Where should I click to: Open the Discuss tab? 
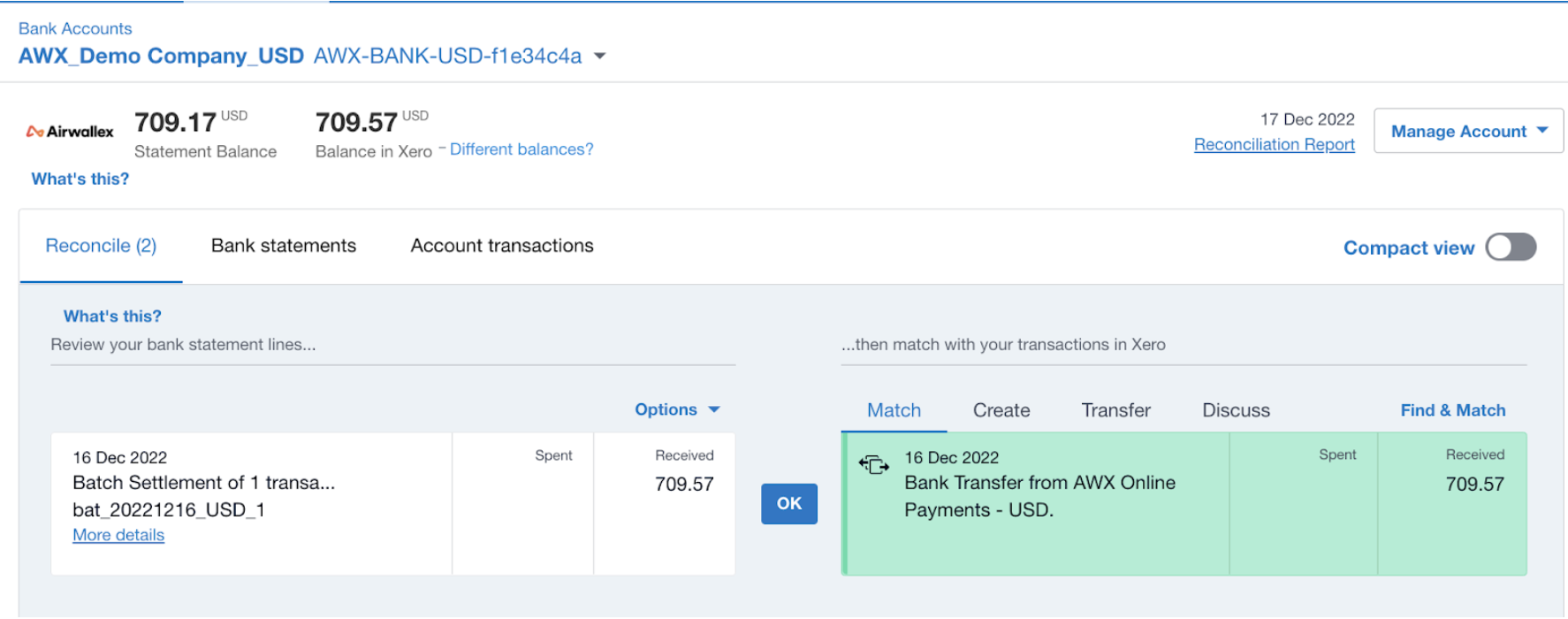(x=1236, y=410)
